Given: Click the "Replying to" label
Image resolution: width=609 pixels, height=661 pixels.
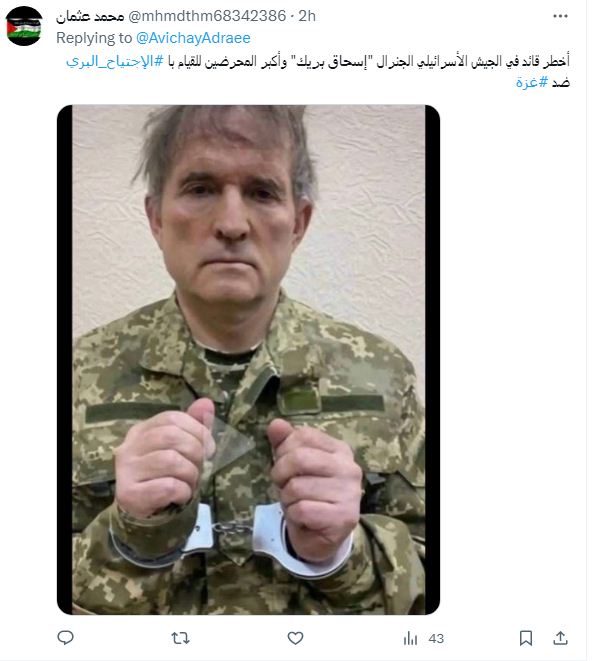Looking at the screenshot, I should tap(94, 38).
